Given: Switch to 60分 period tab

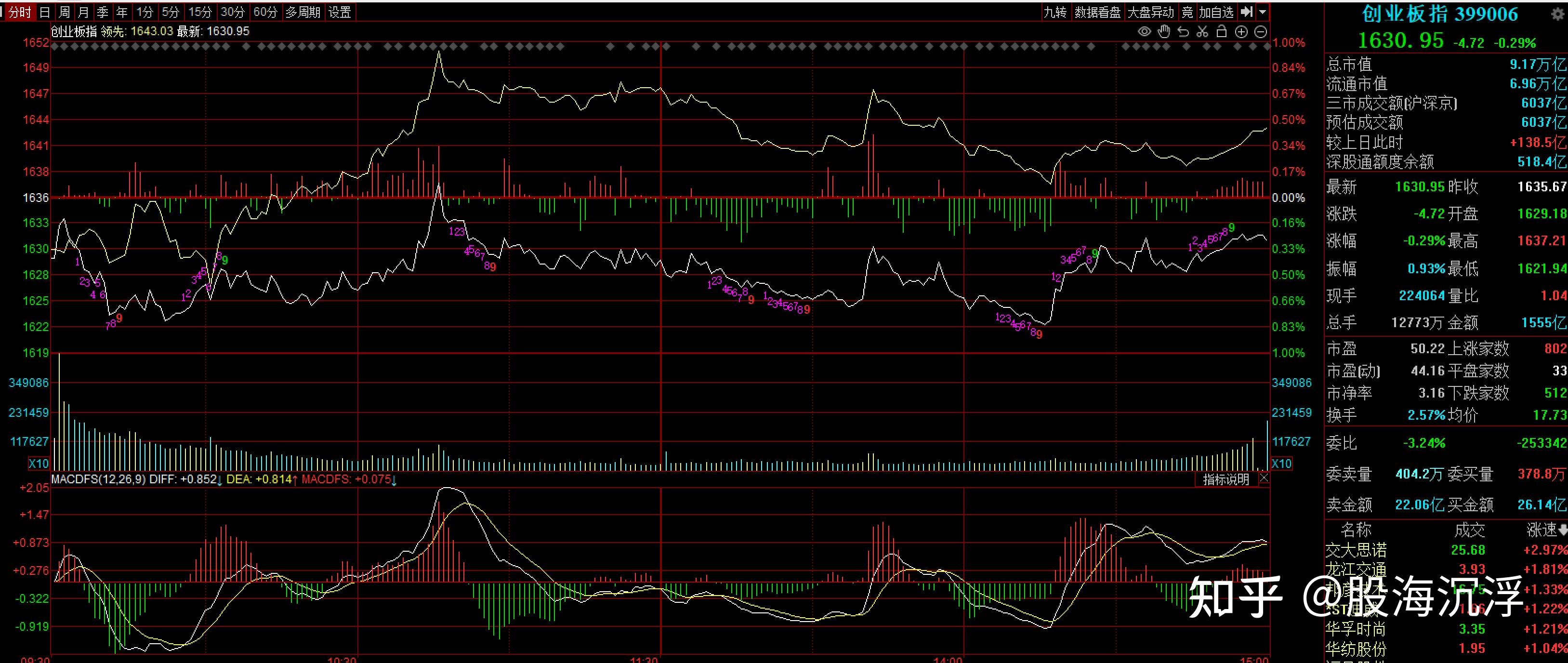Looking at the screenshot, I should (x=265, y=12).
